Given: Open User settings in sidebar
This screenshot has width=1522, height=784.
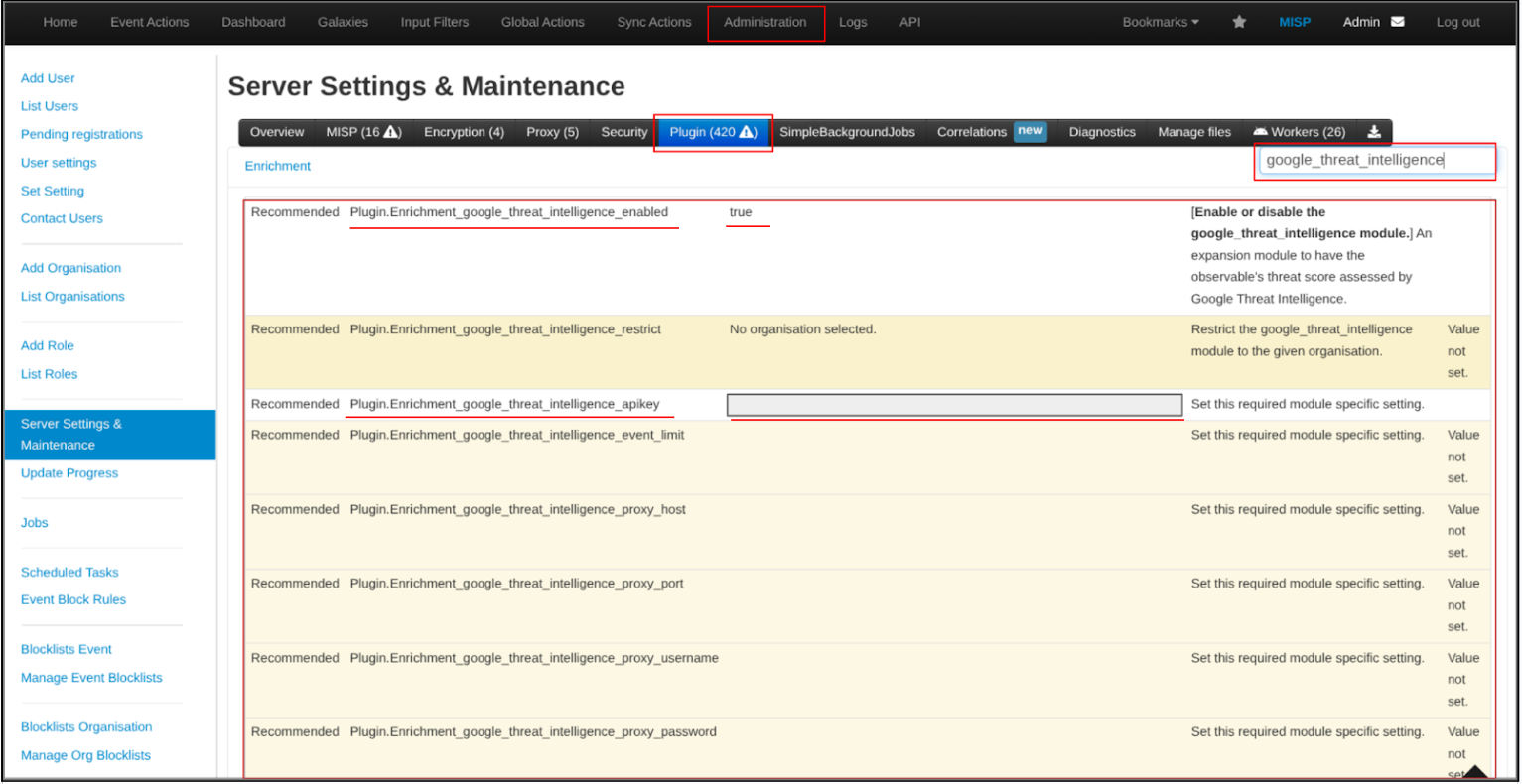Looking at the screenshot, I should click(x=59, y=163).
